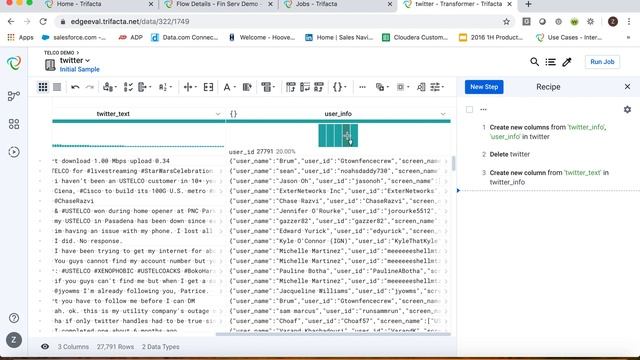Screen dimensions: 640x360
Task: Redo the recipe step
Action: tap(89, 87)
